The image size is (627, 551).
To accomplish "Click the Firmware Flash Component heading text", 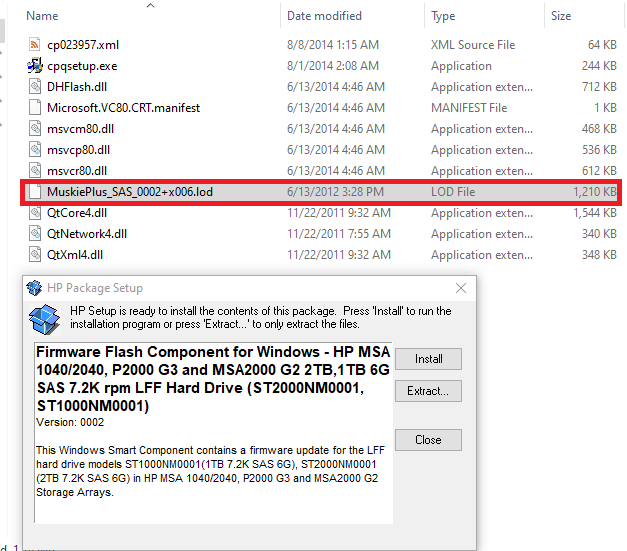I will (x=213, y=379).
